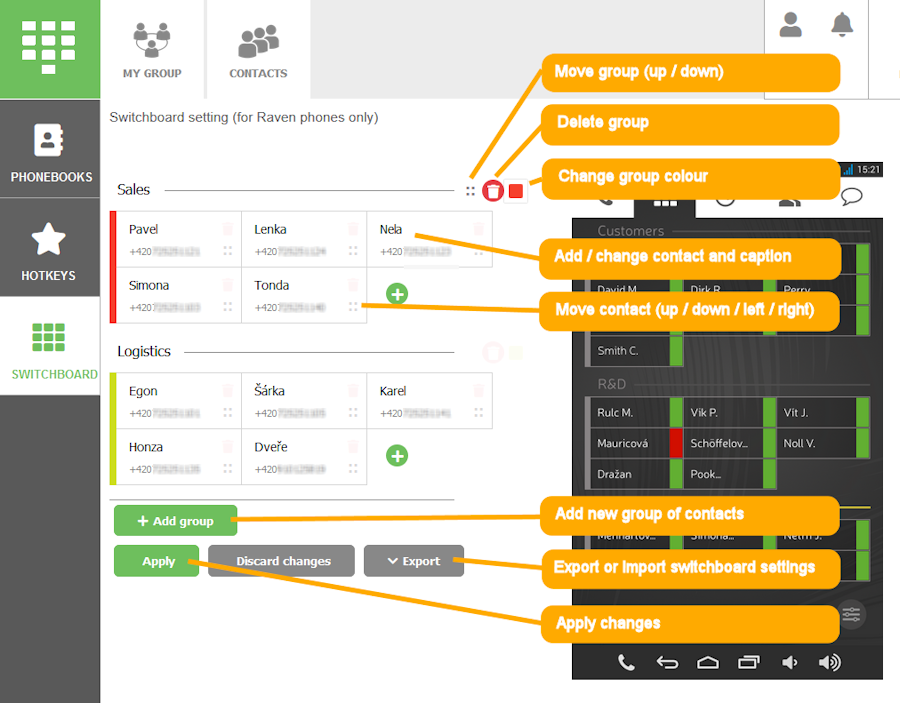This screenshot has height=703, width=900.
Task: Expand the Export dropdown
Action: click(414, 561)
